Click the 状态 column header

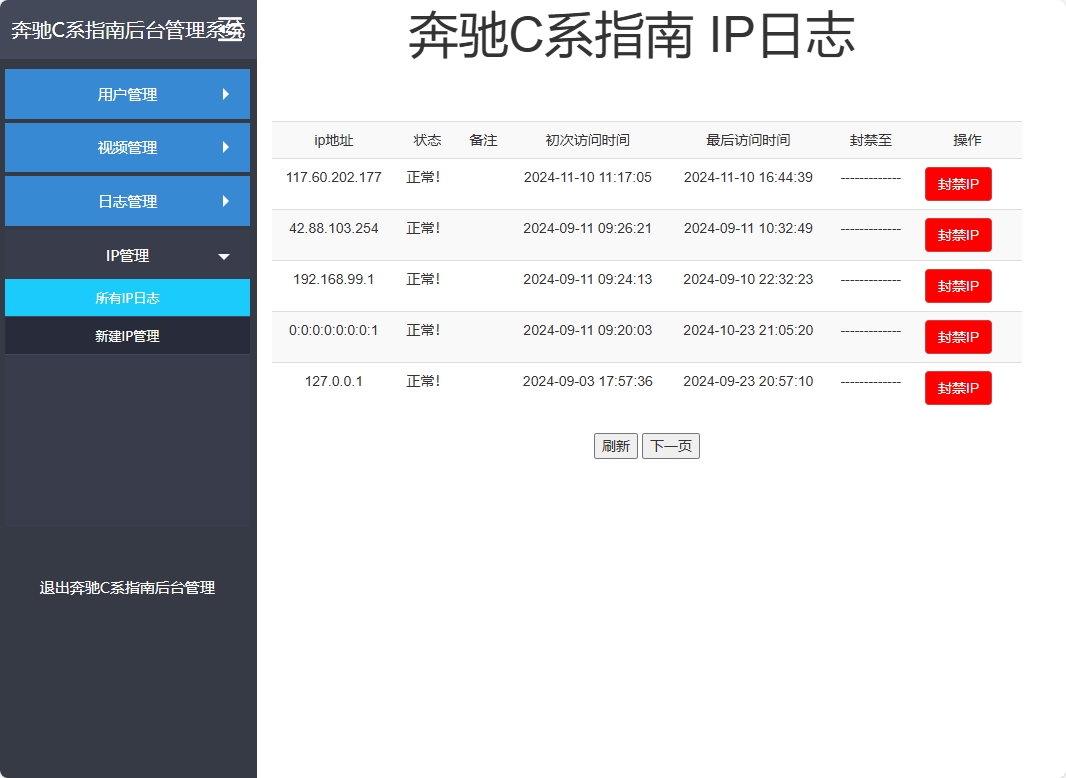click(x=427, y=140)
